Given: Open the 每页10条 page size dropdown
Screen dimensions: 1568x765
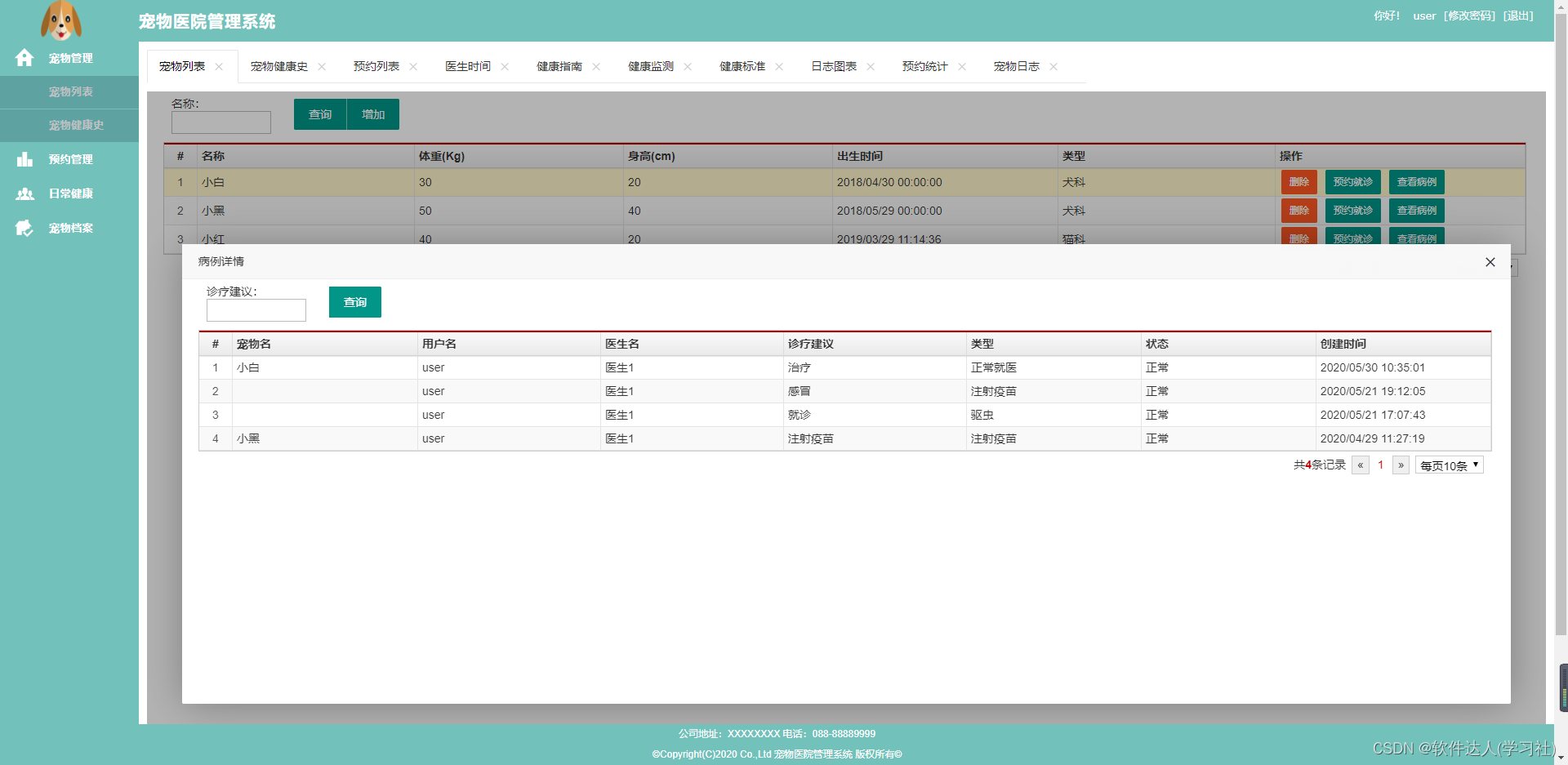Looking at the screenshot, I should pos(1450,465).
